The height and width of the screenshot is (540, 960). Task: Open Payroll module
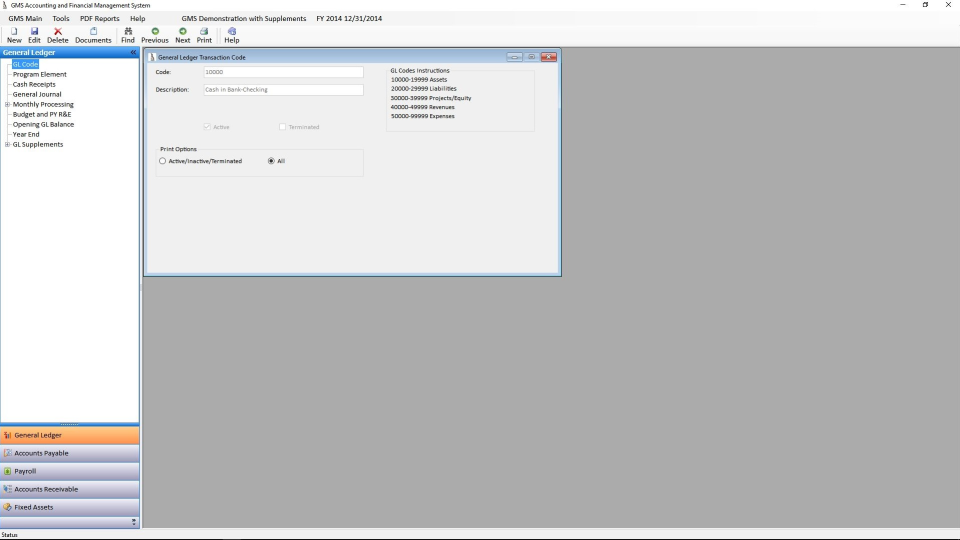70,471
